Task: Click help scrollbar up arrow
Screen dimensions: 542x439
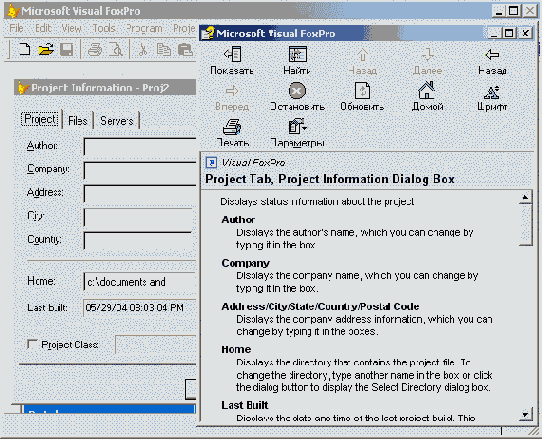Action: coord(525,197)
